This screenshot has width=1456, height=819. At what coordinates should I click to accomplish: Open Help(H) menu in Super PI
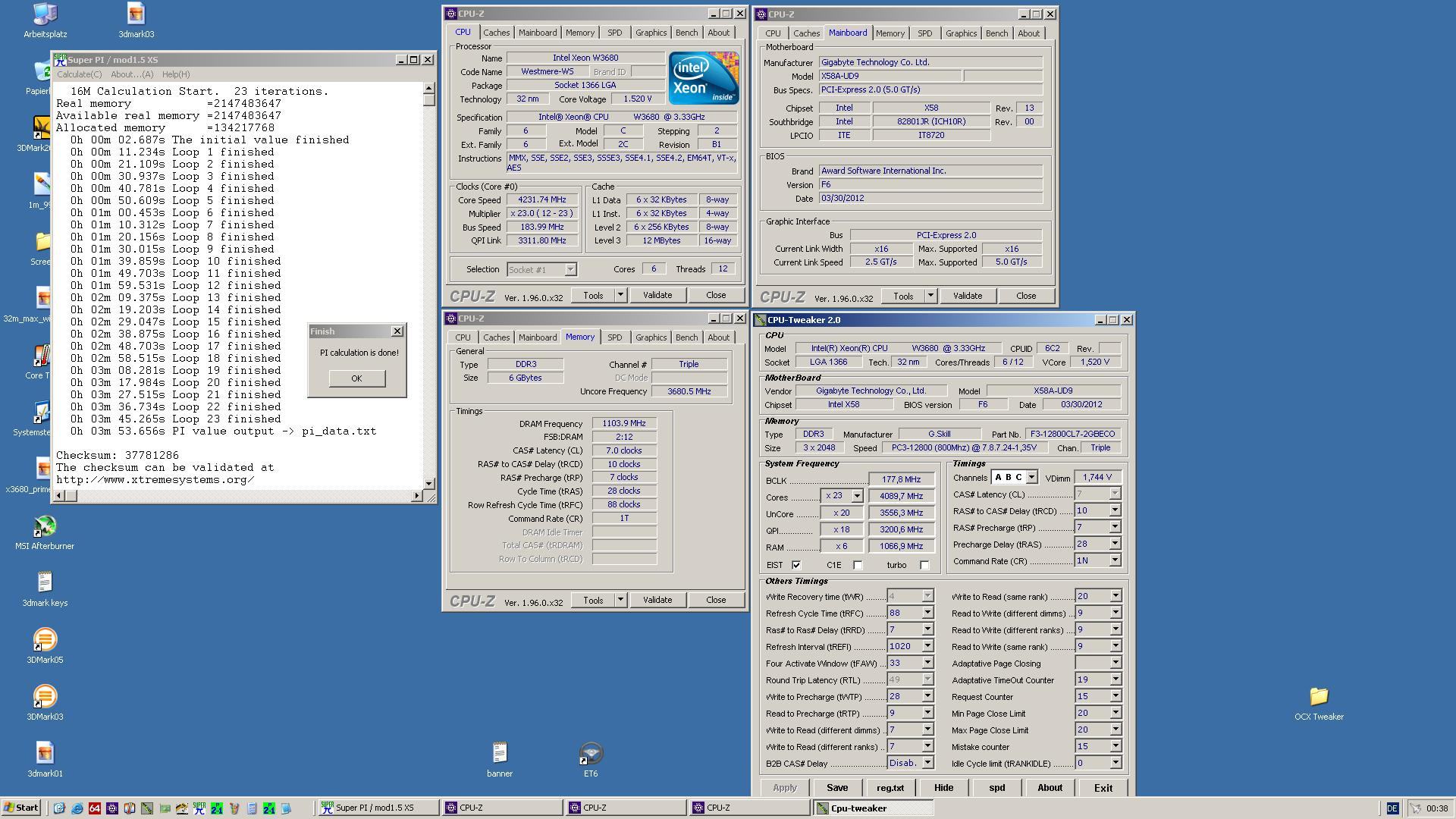176,74
